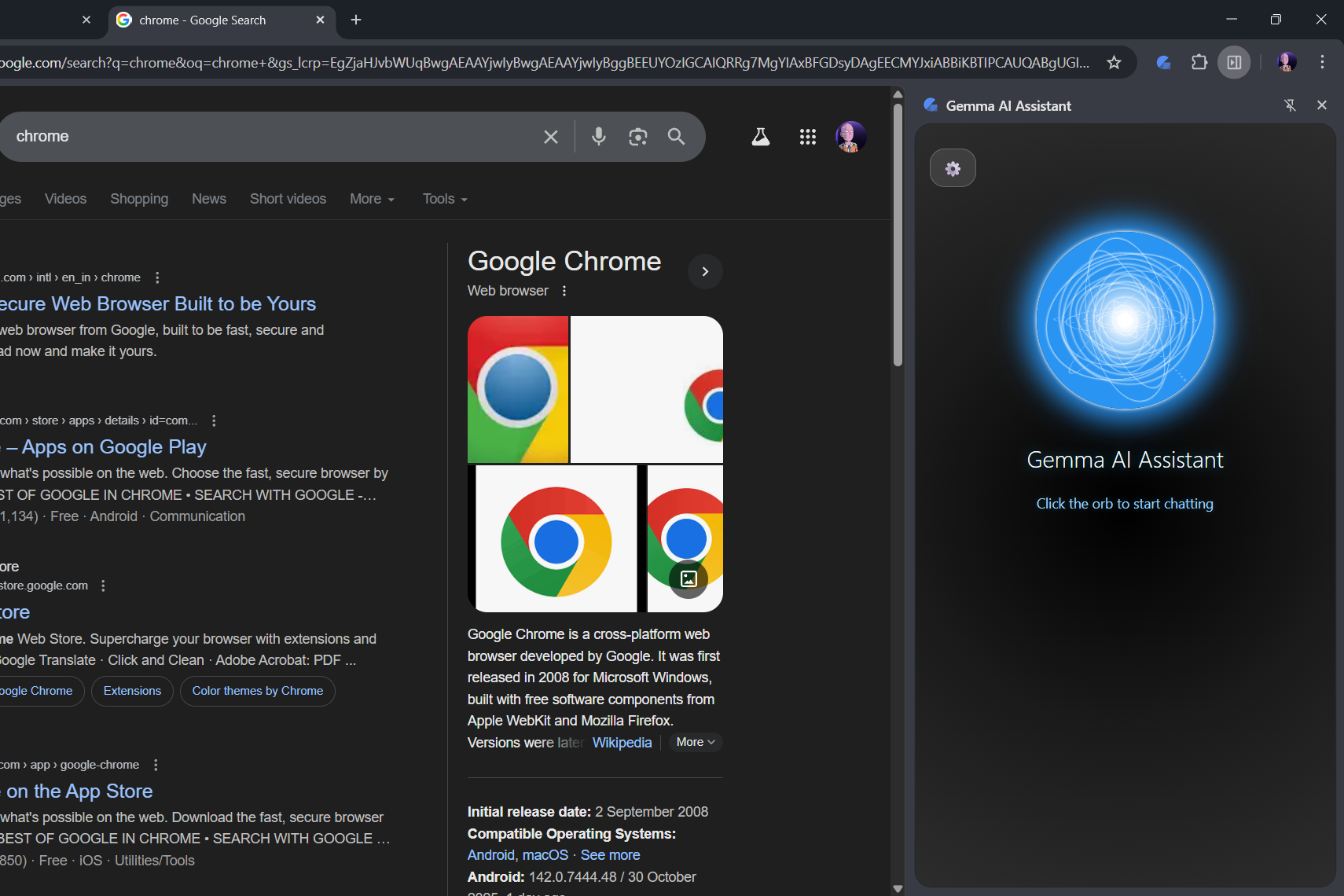Select the Color themes by Chrome chip
Viewport: 1344px width, 896px height.
258,691
